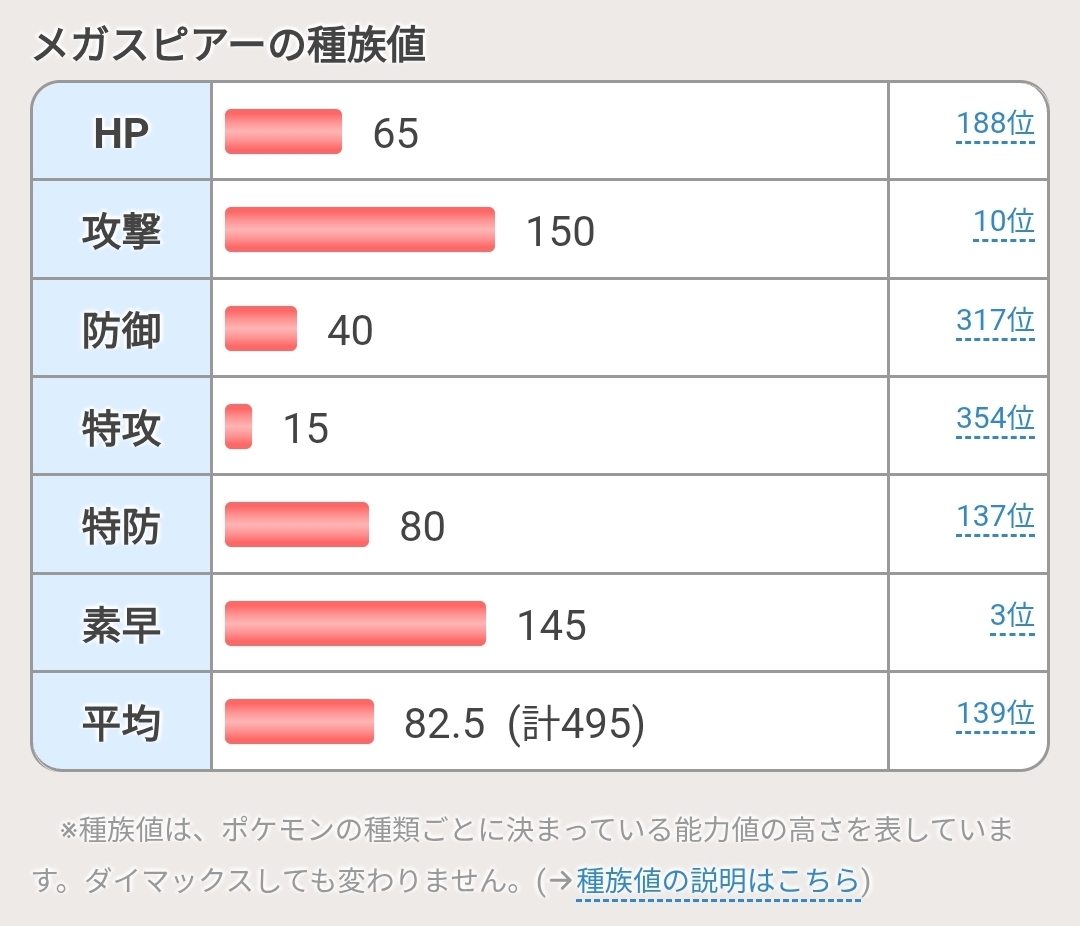This screenshot has height=926, width=1080.
Task: Click the 特防 row header cell
Action: click(x=121, y=526)
